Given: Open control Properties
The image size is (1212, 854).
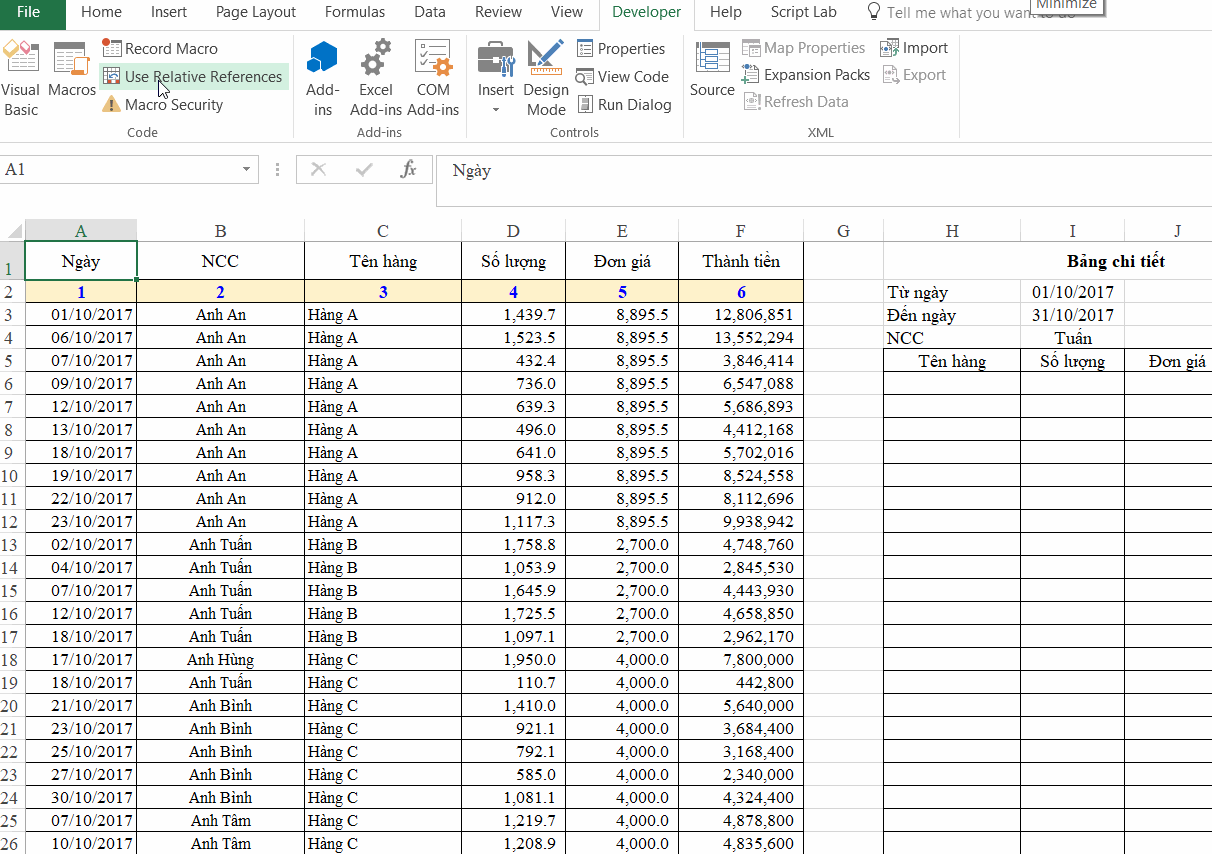Looking at the screenshot, I should [x=620, y=48].
